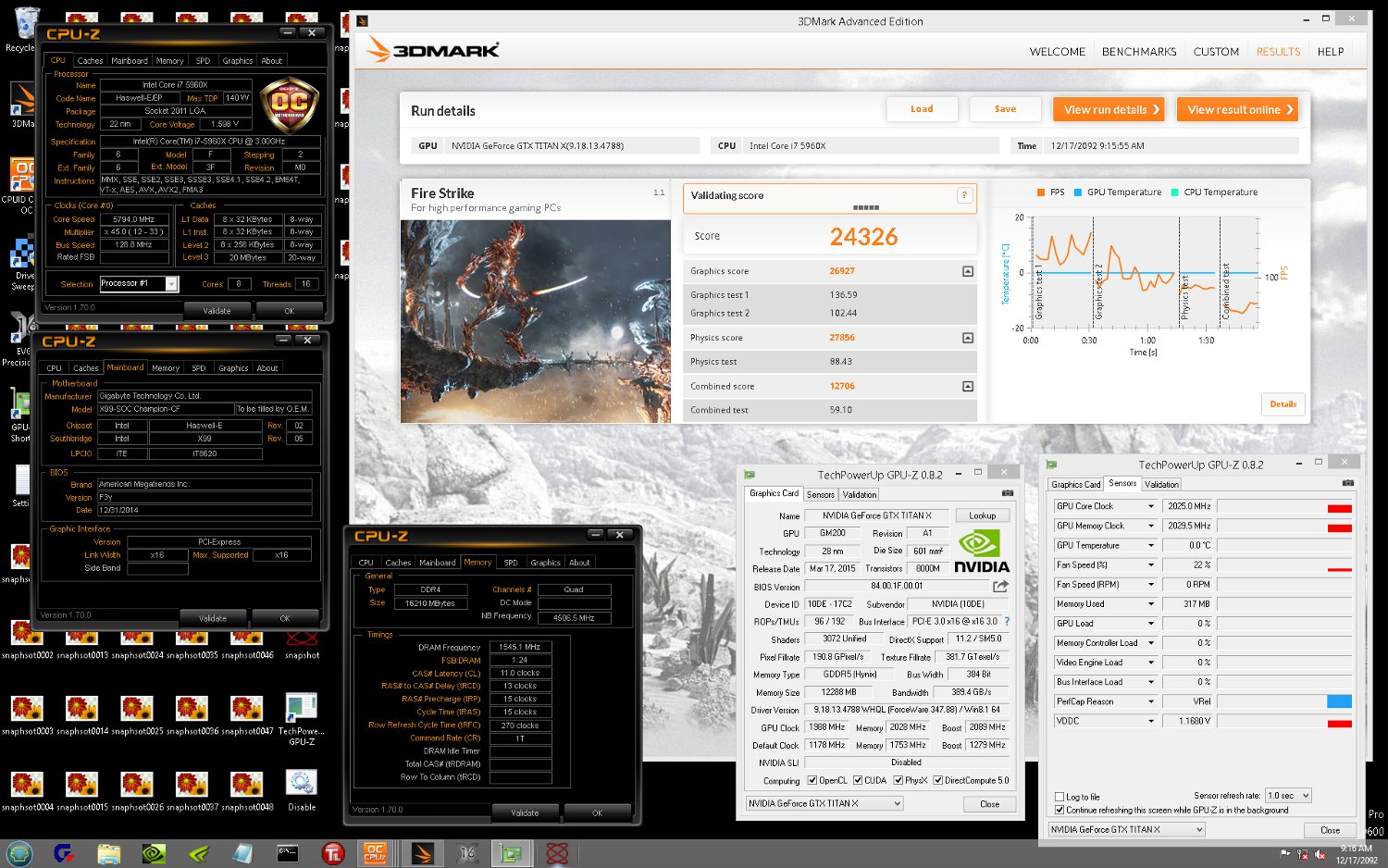The width and height of the screenshot is (1388, 868).
Task: Open the Start button on taskbar
Action: 19,853
